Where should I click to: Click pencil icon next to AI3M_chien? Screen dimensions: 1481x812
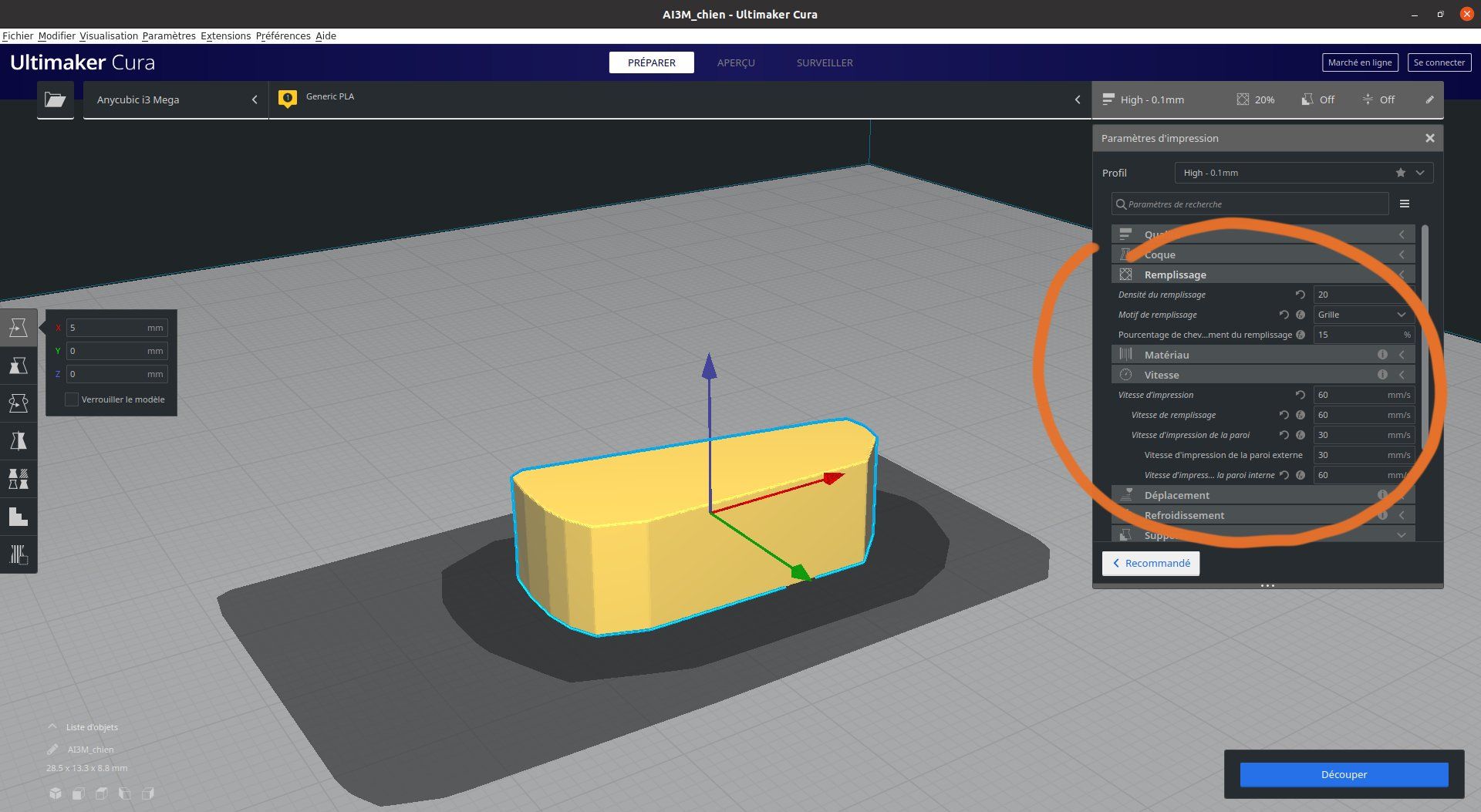point(52,750)
